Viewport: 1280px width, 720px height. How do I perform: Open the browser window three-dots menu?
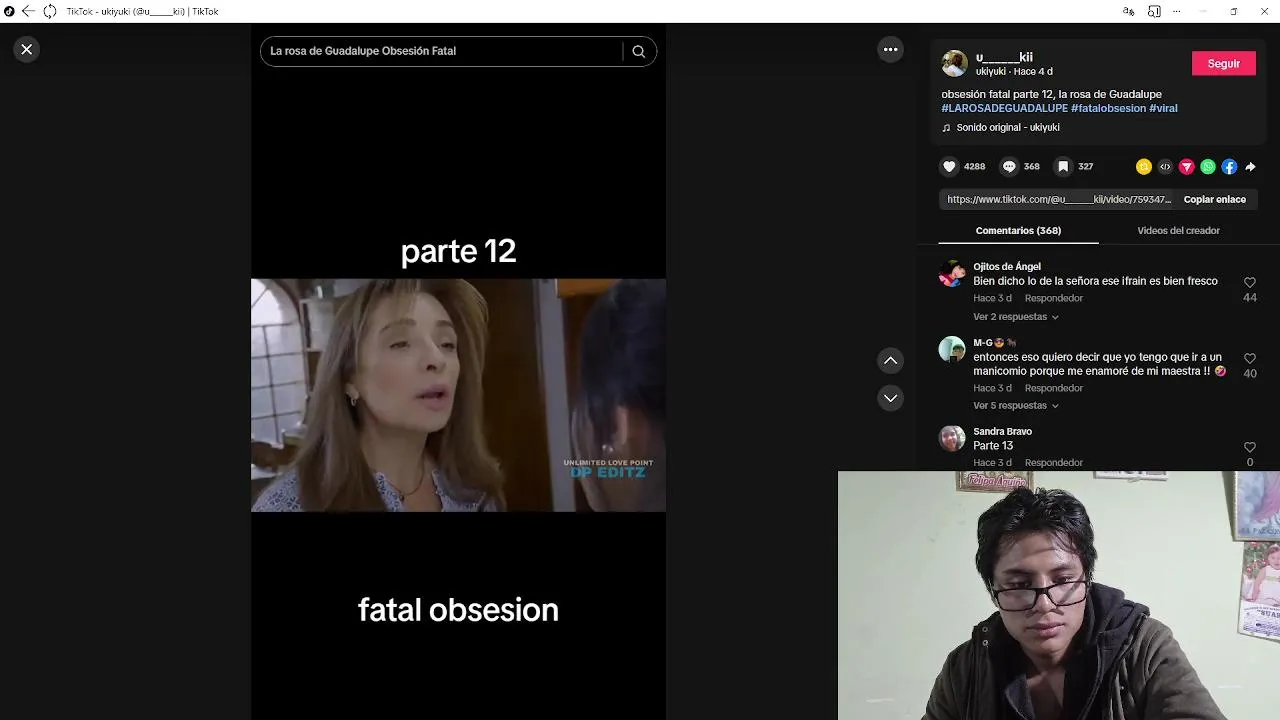(1177, 11)
